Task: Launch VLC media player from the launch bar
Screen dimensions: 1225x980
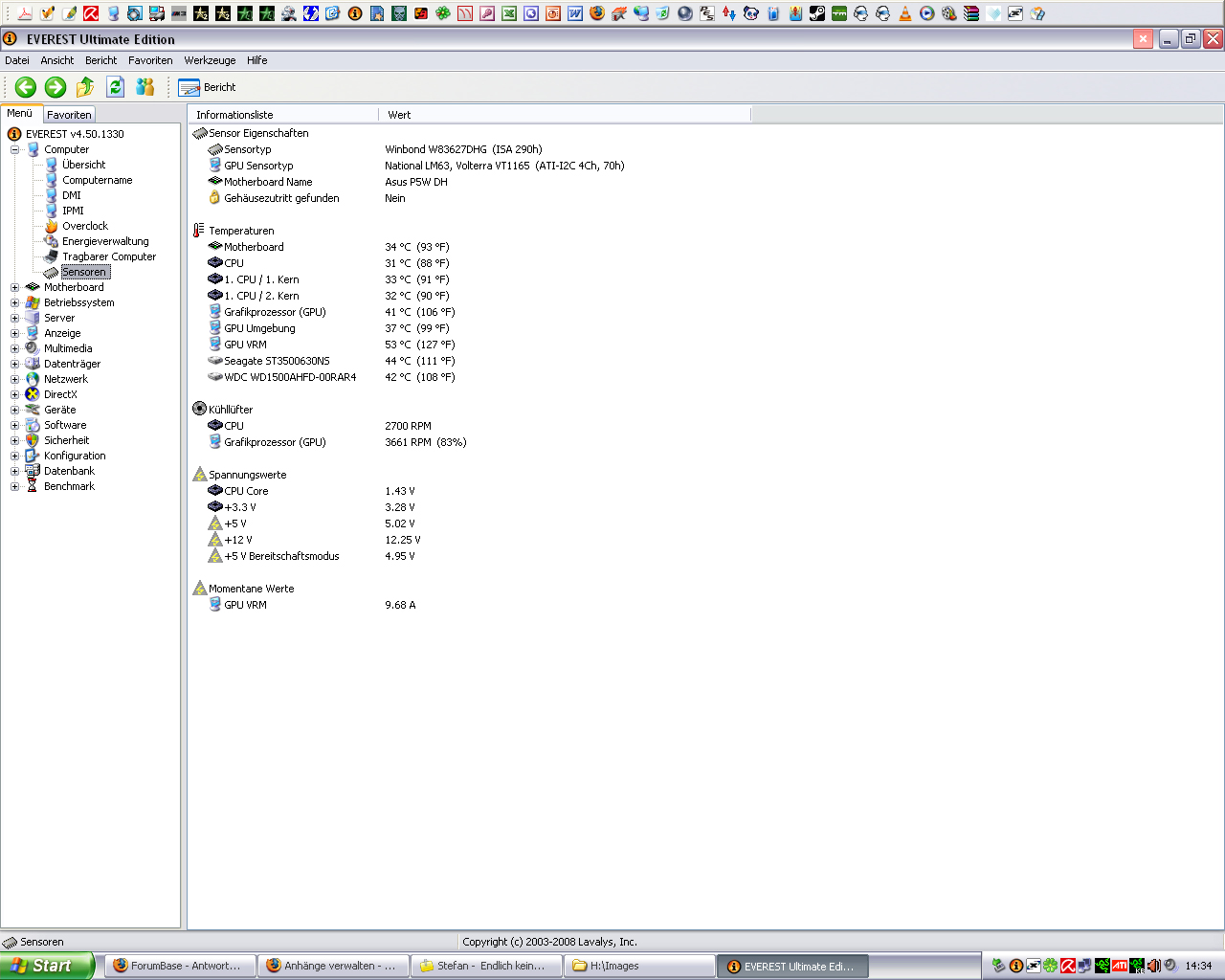Action: tap(904, 13)
